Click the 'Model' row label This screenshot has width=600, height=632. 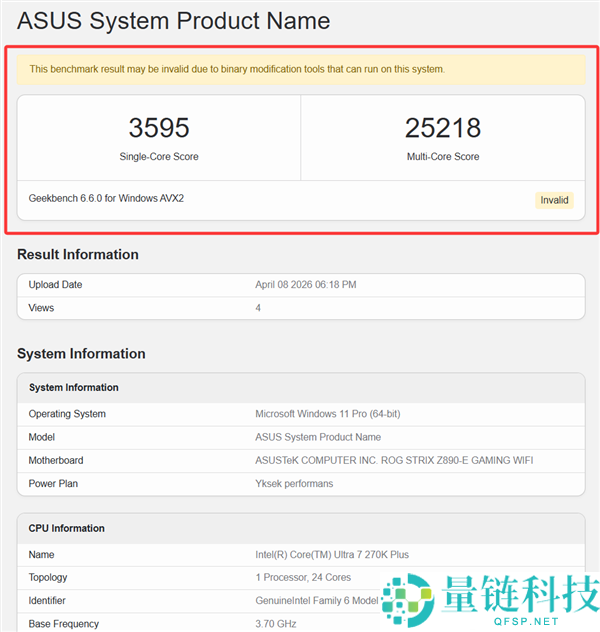click(42, 437)
